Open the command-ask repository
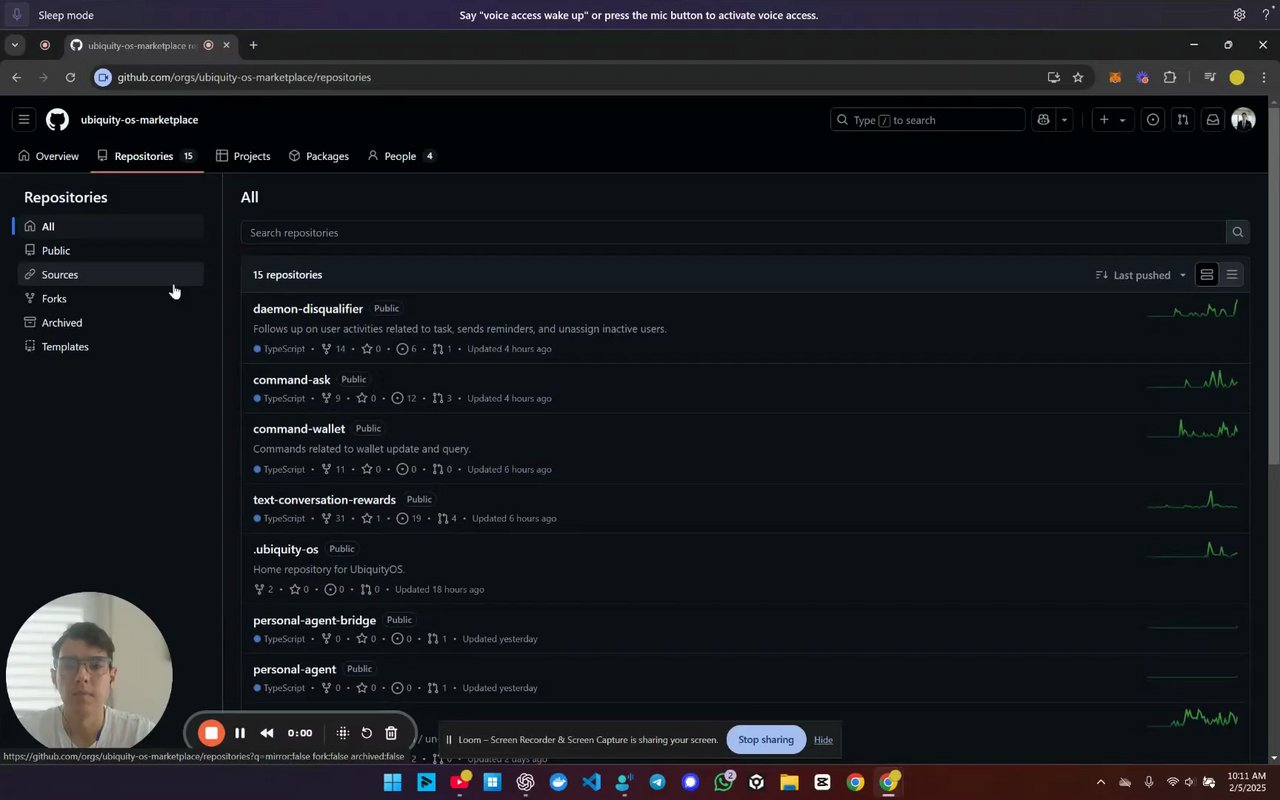Image resolution: width=1280 pixels, height=800 pixels. [292, 380]
